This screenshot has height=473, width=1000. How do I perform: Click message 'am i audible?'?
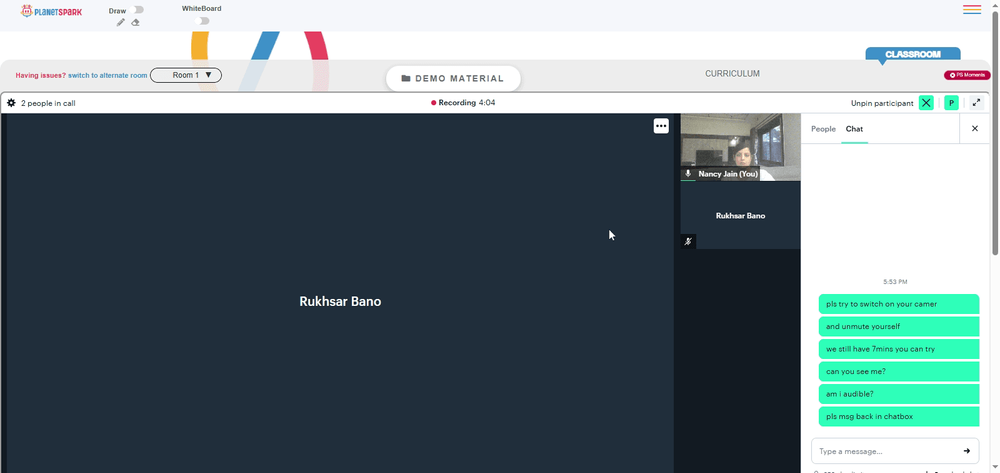point(899,394)
